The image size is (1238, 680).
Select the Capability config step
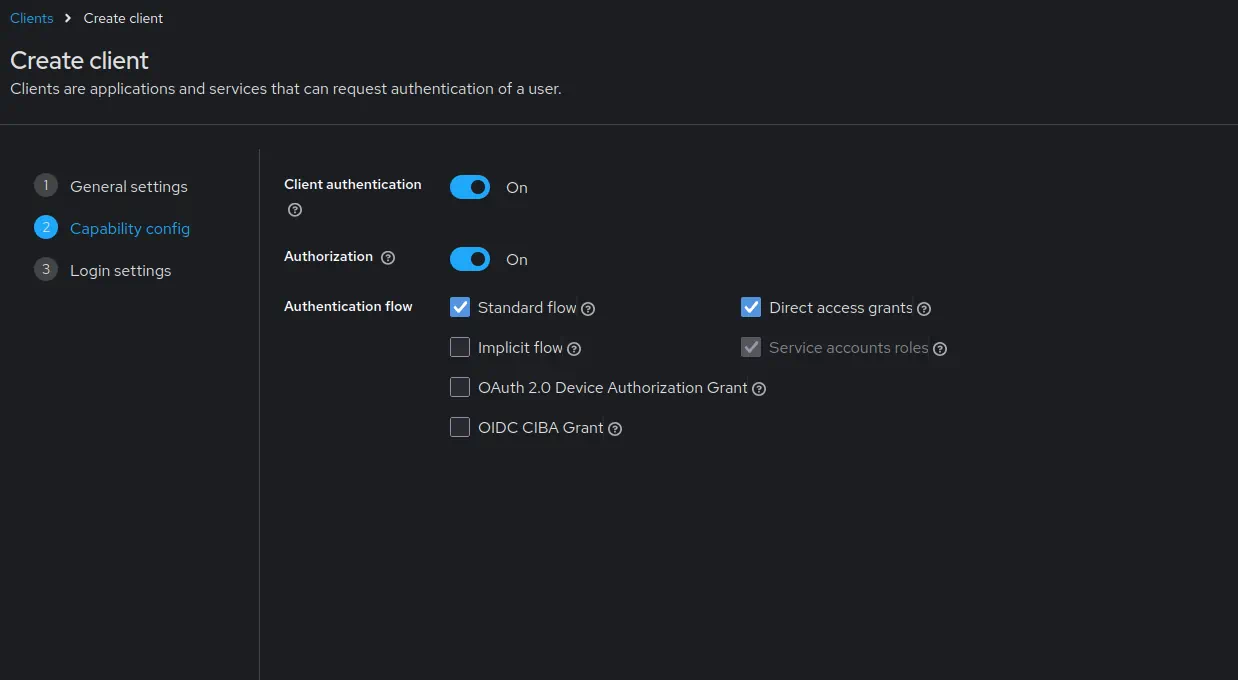click(129, 229)
